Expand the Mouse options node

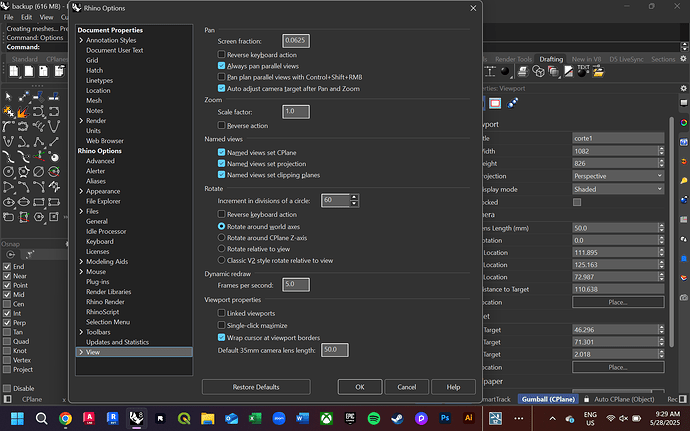[x=81, y=272]
